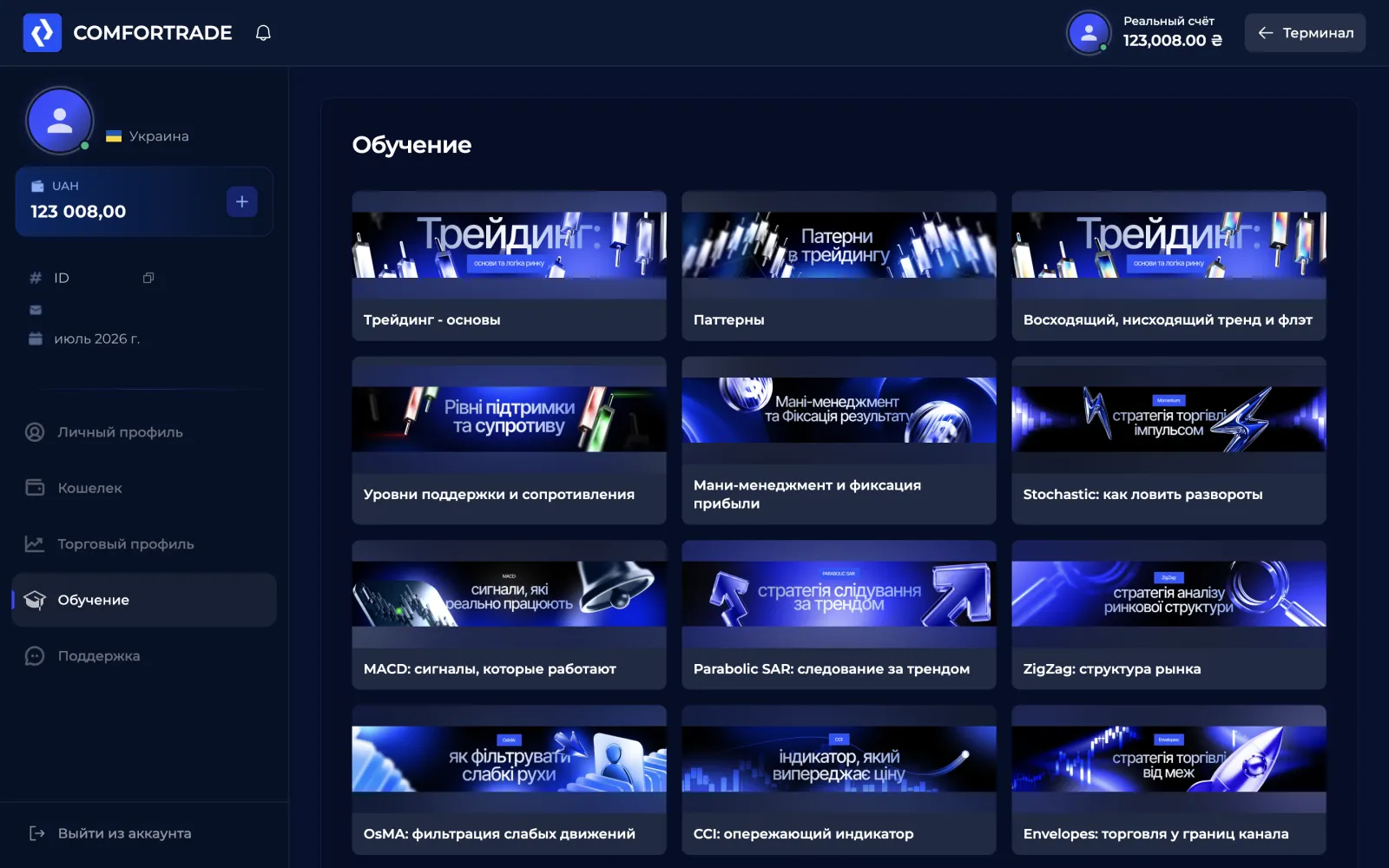Click the hash icon beside ID
The image size is (1389, 868).
pyautogui.click(x=36, y=278)
